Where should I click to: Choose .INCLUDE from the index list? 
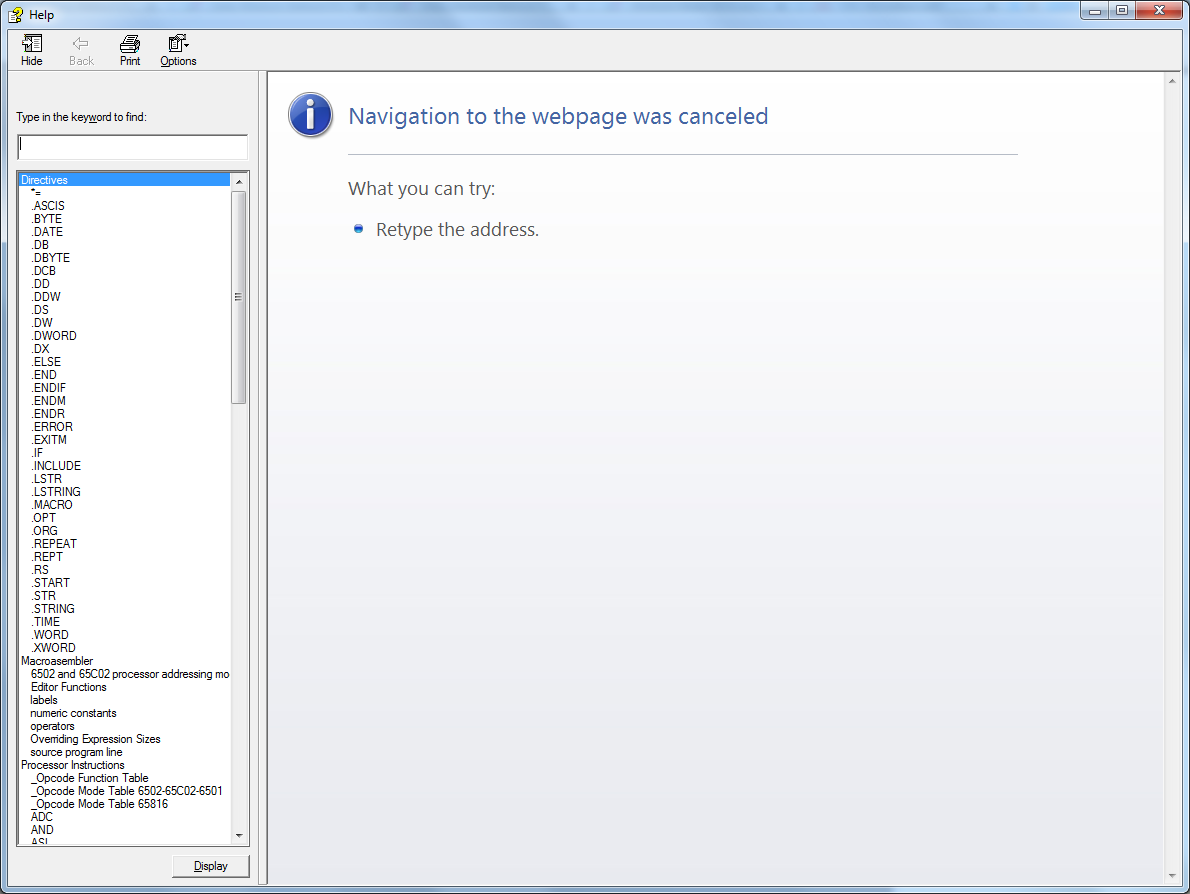[56, 466]
